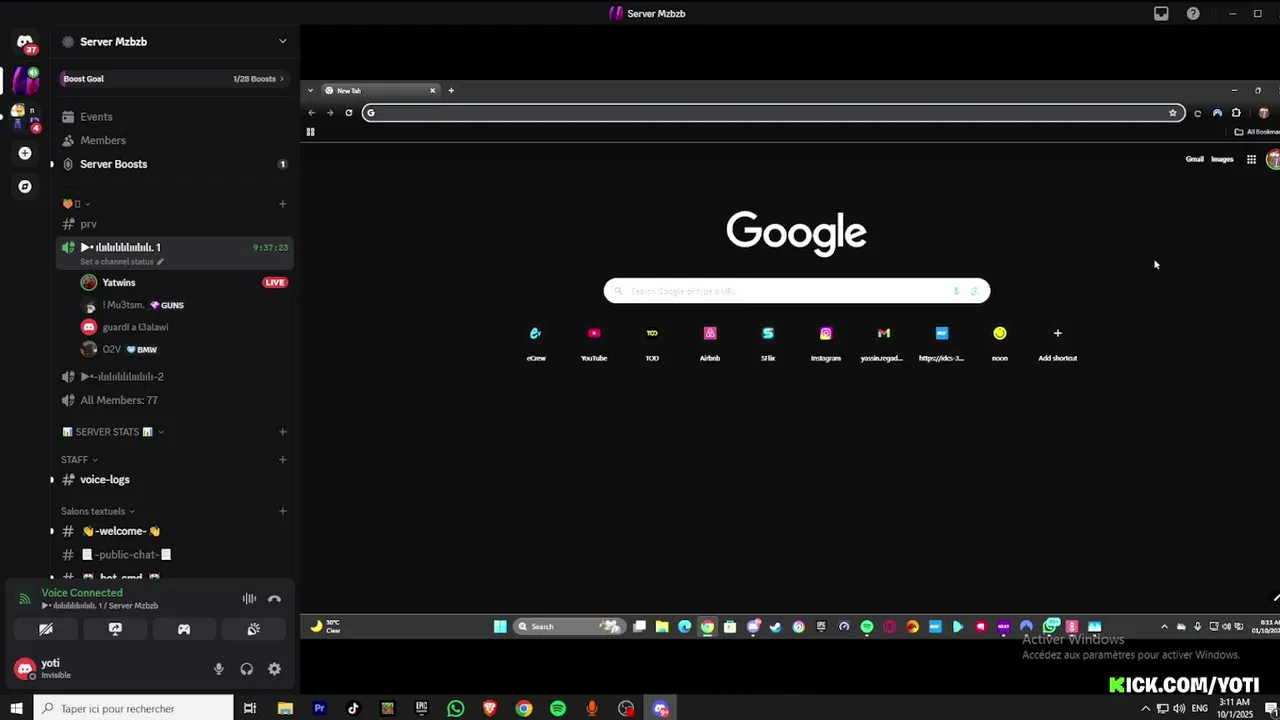Click Taper ici pour rechercher search box
This screenshot has width=1280, height=720.
point(133,709)
